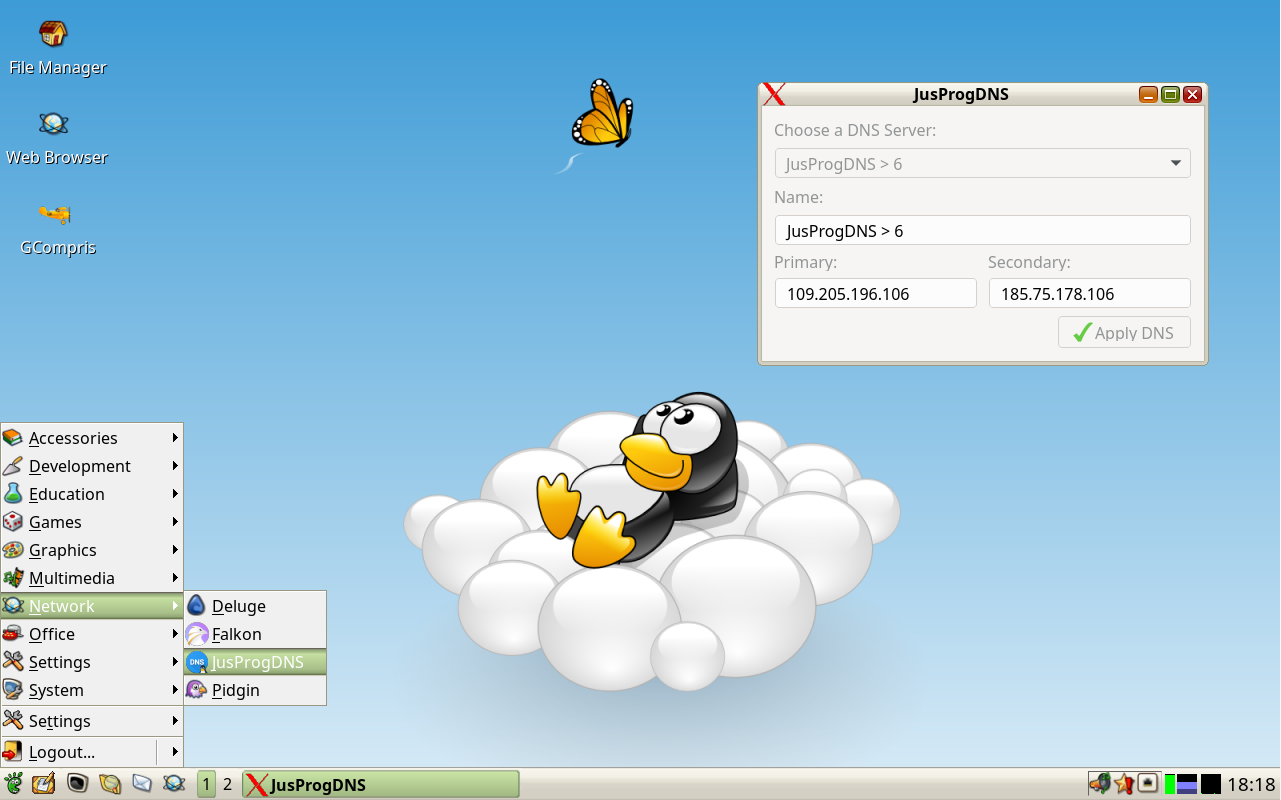This screenshot has width=1281, height=800.
Task: Click the Name input field
Action: pyautogui.click(x=982, y=230)
